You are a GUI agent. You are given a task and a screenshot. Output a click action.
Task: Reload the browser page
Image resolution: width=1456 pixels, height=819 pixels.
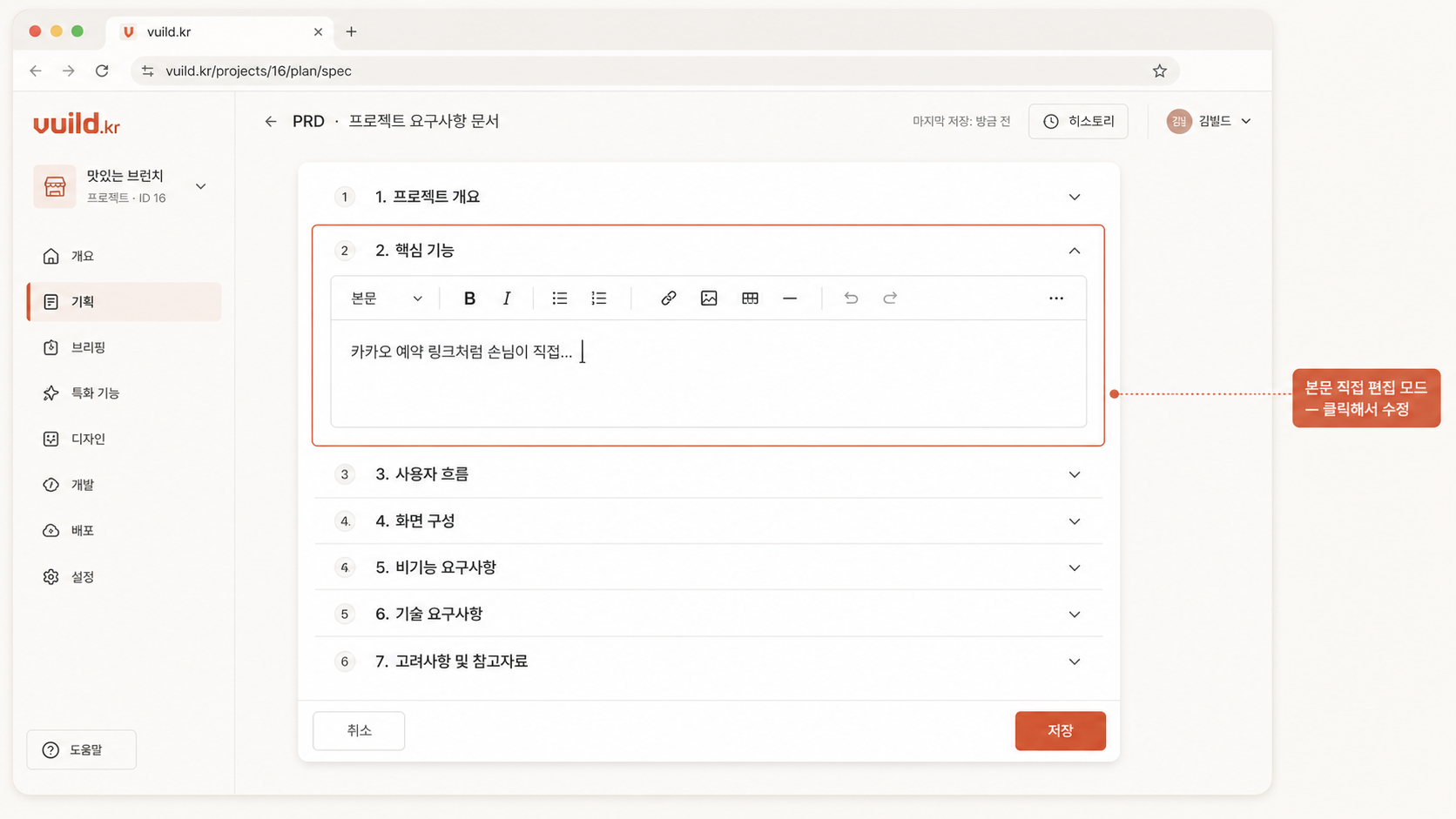102,71
